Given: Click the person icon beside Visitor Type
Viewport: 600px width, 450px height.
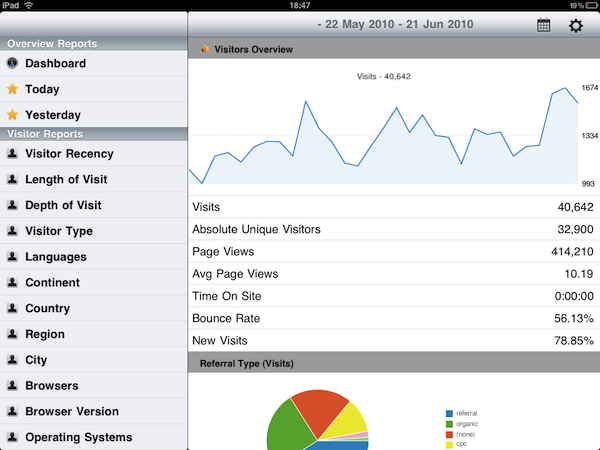Looking at the screenshot, I should click(12, 231).
